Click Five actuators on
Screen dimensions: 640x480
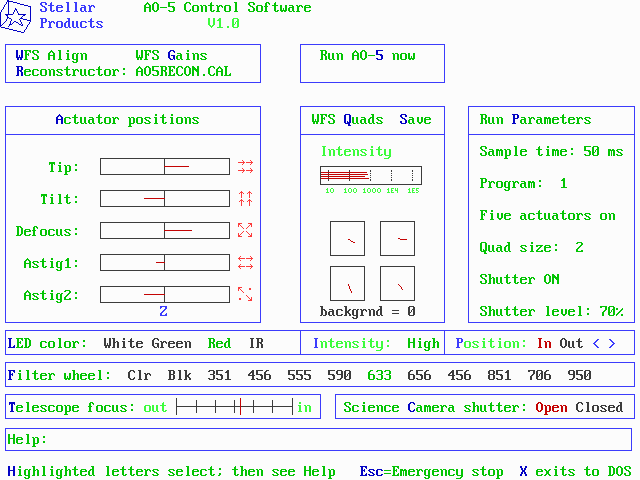tap(547, 216)
